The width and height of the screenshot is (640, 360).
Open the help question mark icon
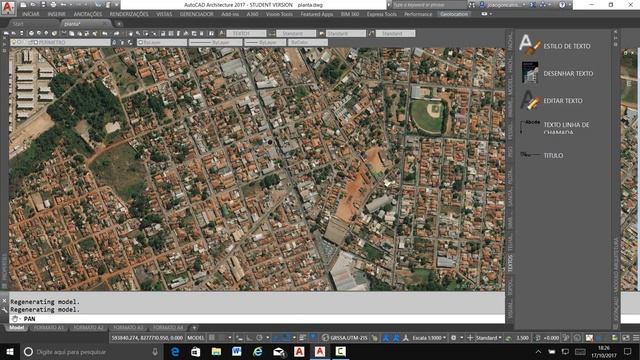562,5
